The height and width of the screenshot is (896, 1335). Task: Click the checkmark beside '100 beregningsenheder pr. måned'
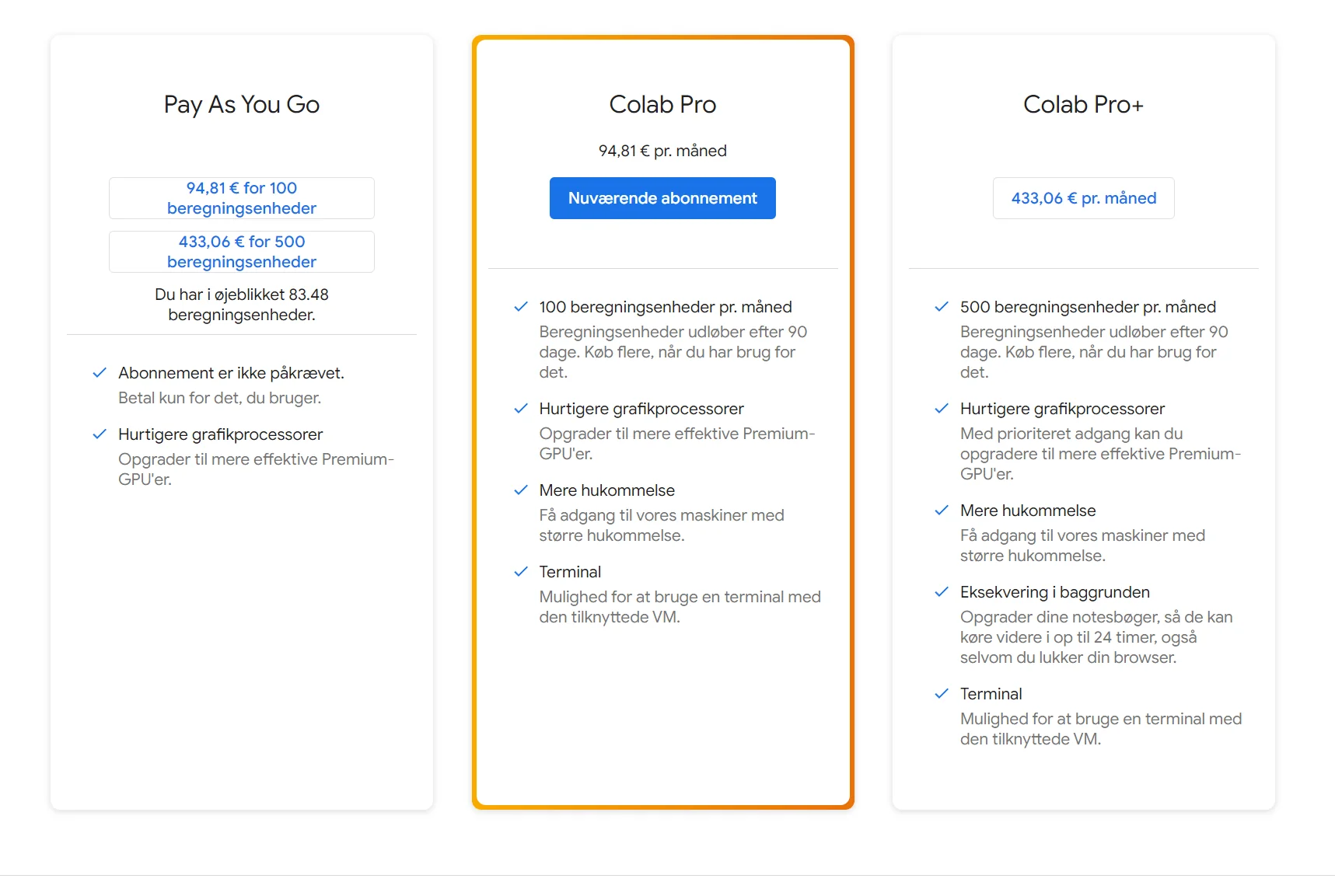521,307
